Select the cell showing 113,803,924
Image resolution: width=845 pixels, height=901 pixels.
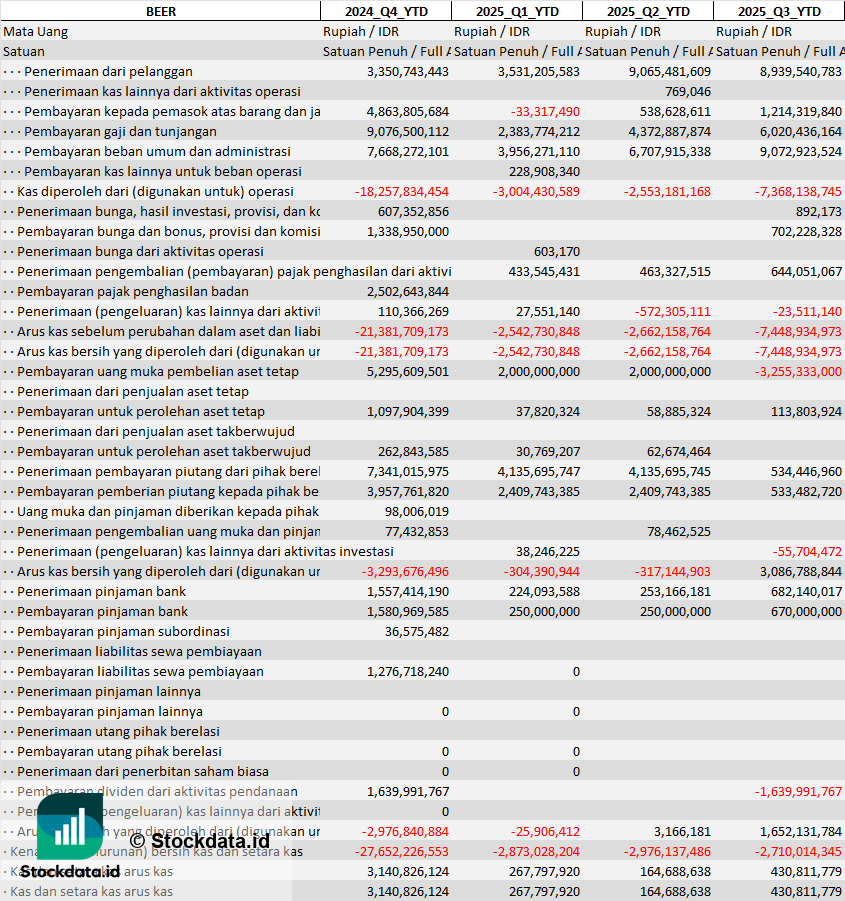[807, 412]
